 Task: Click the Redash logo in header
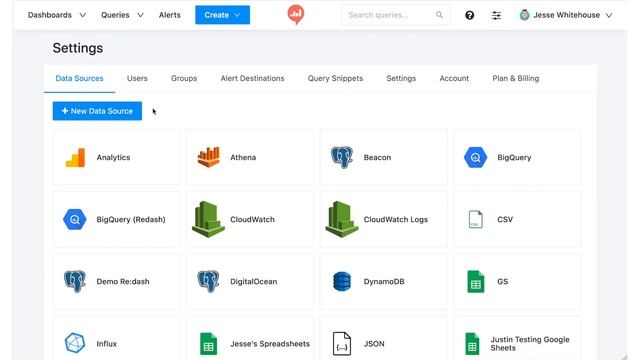pos(296,15)
